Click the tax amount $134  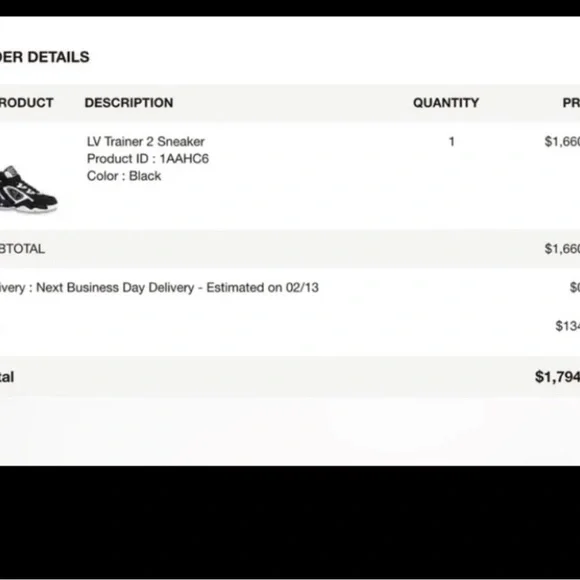point(568,326)
